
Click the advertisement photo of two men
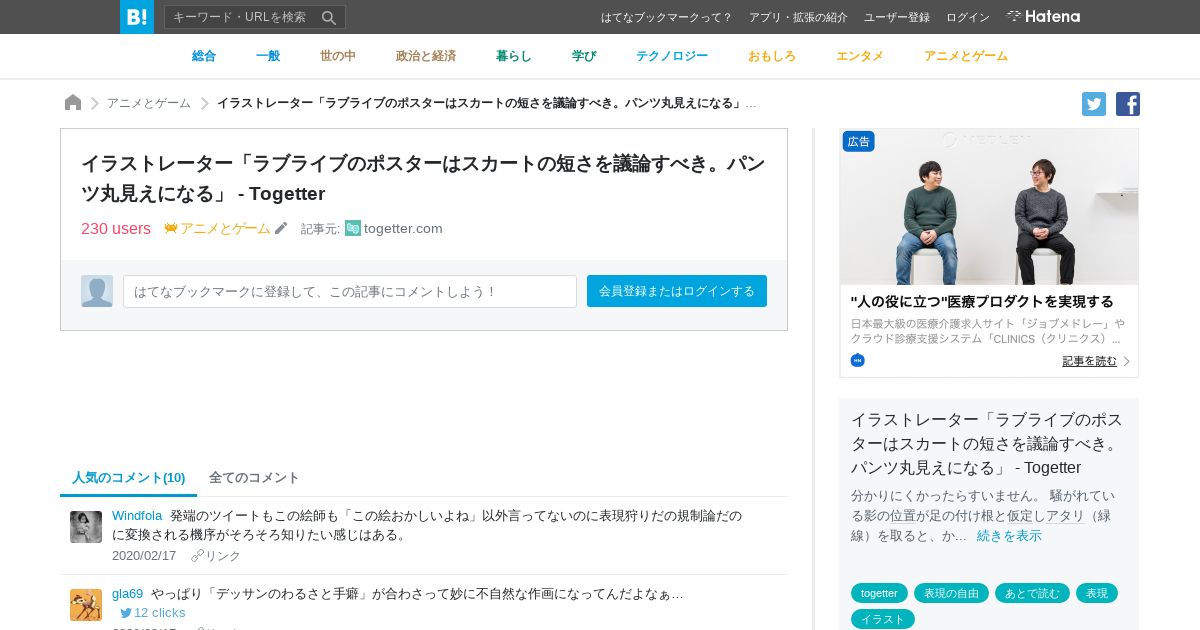(x=989, y=207)
